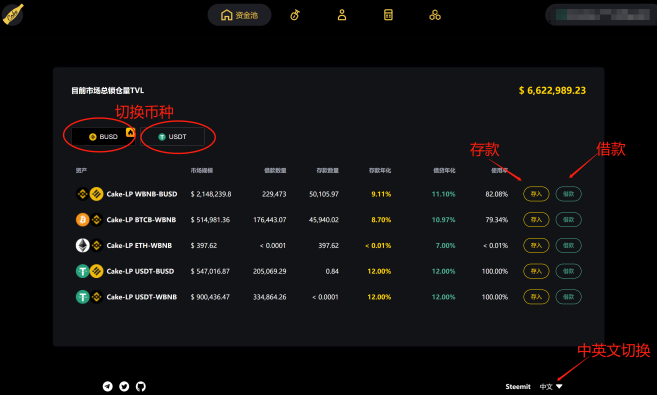Click the BUSD coin icon in USDT-BUSD row
This screenshot has width=657, height=395.
[x=97, y=271]
